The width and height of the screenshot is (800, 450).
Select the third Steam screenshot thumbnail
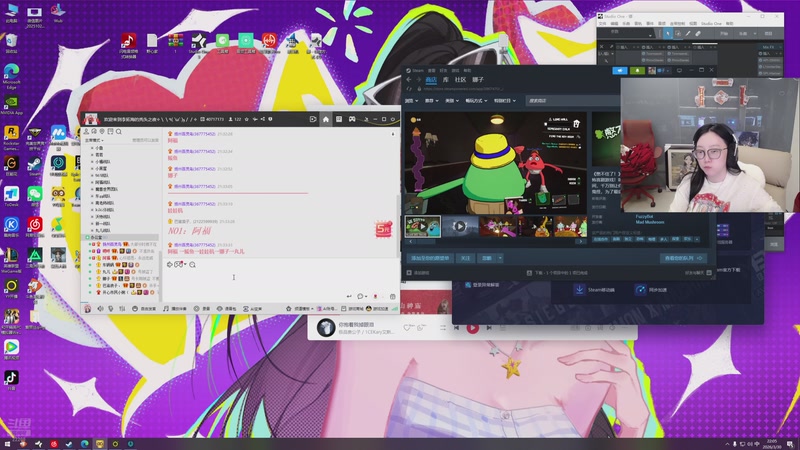point(497,227)
